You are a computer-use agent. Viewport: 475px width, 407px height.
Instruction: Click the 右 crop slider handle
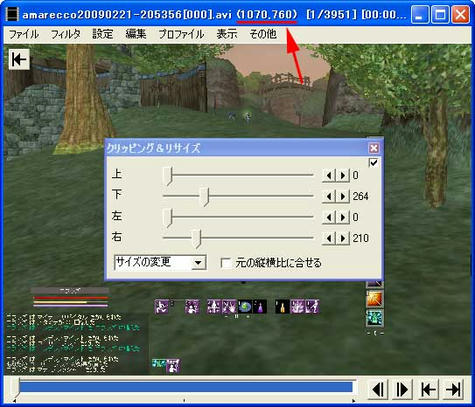(x=198, y=239)
